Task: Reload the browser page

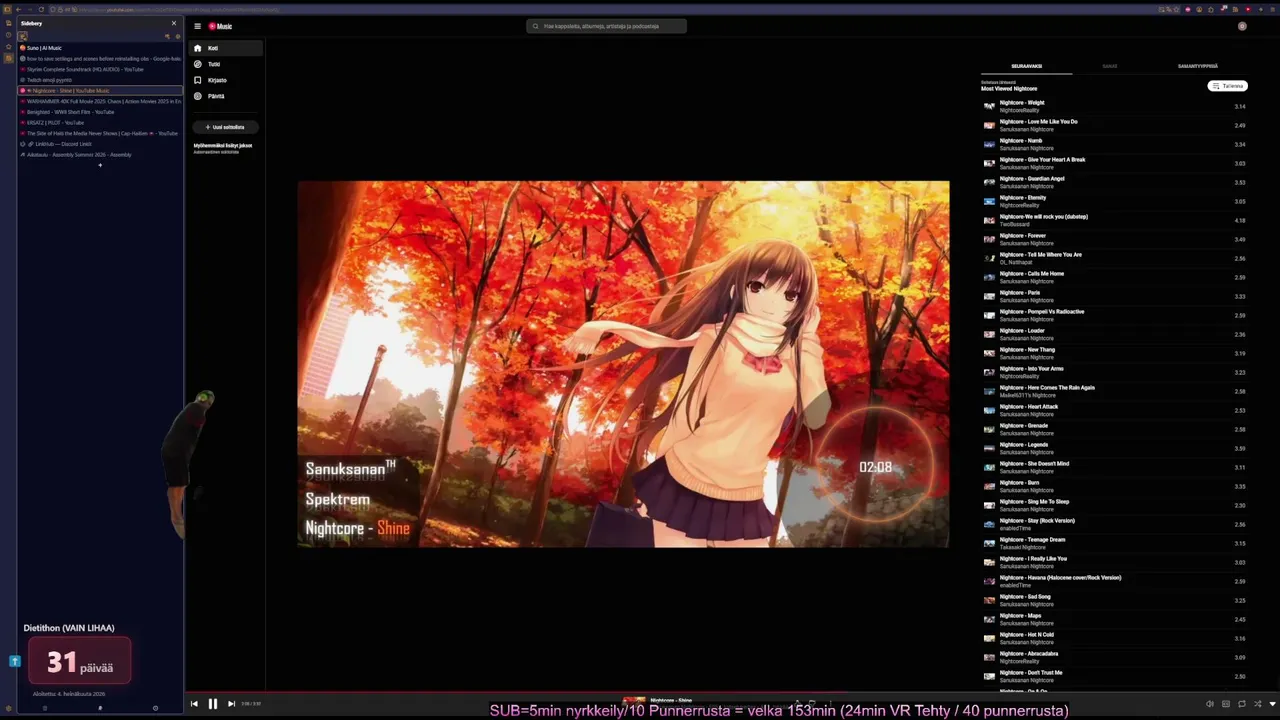Action: 43,9
